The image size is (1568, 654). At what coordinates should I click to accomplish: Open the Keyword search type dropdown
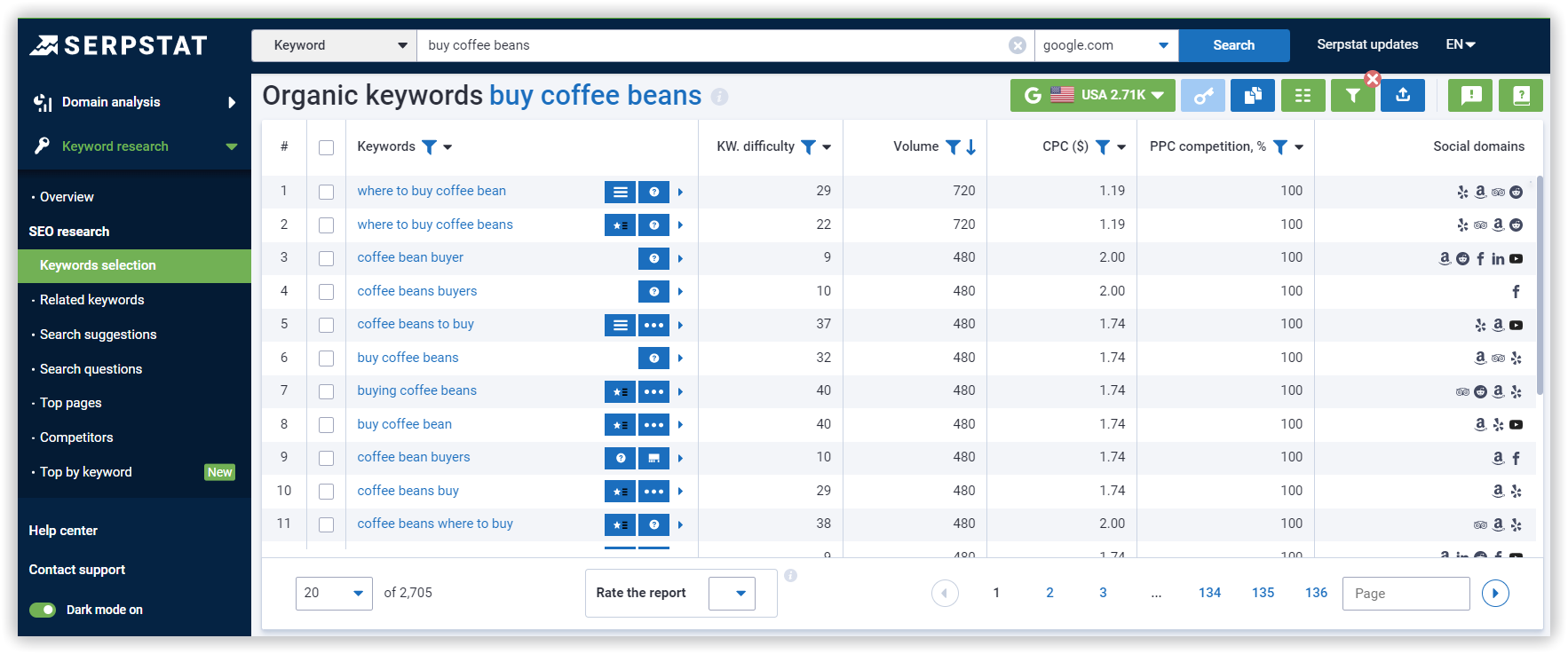[x=334, y=45]
